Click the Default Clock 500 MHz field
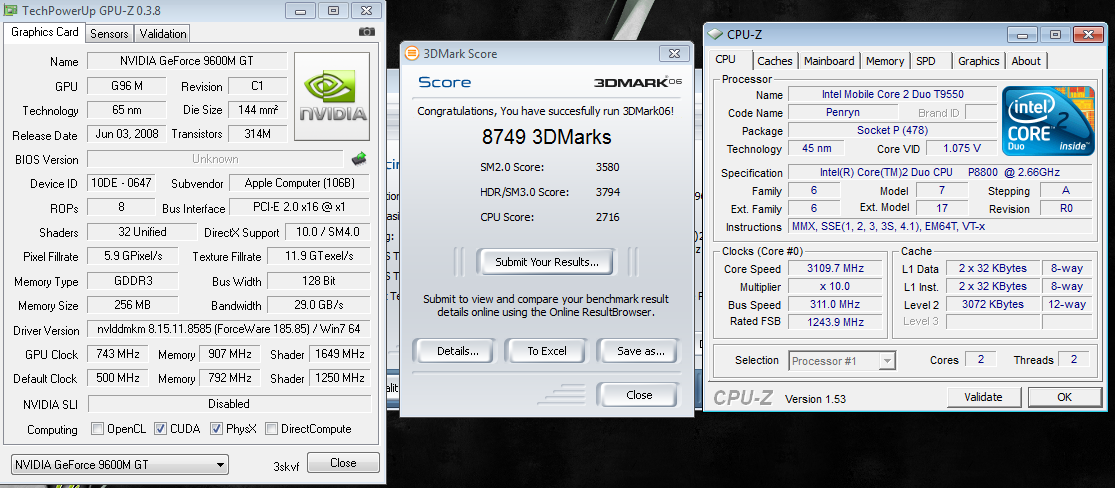Screen dimensions: 1115x488 (x=117, y=378)
